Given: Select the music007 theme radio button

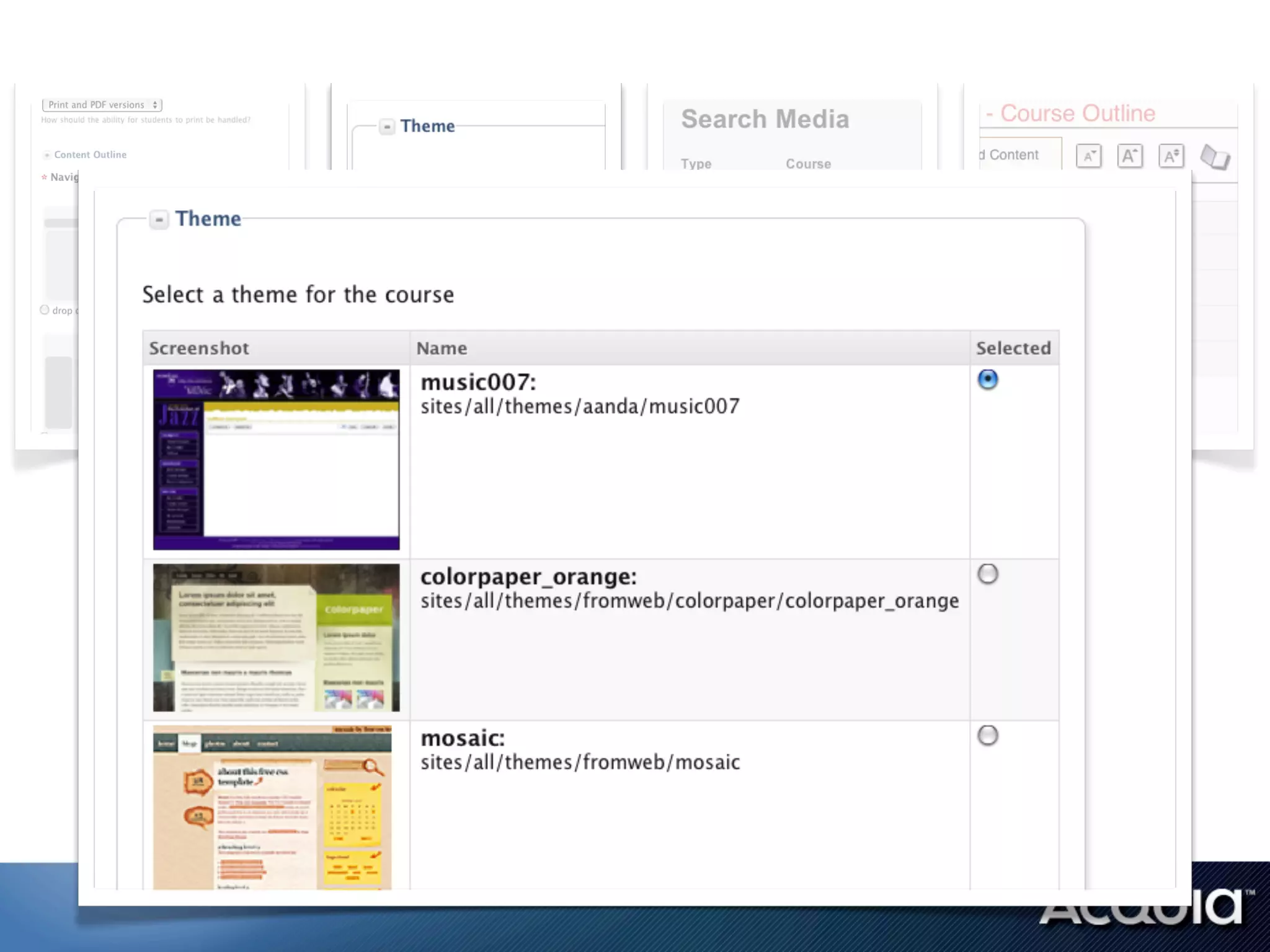Looking at the screenshot, I should click(987, 379).
